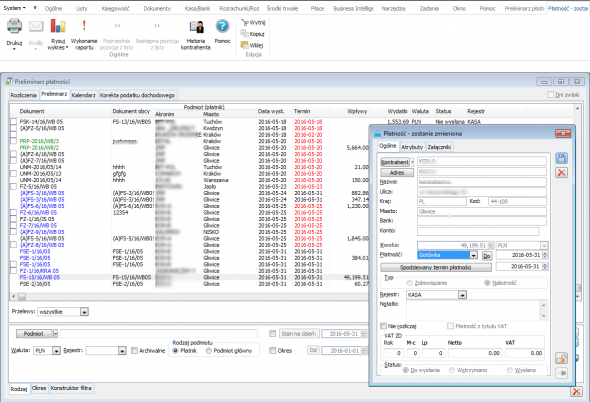590x402 pixels.
Task: Click Notatki text area
Action: coord(473,310)
